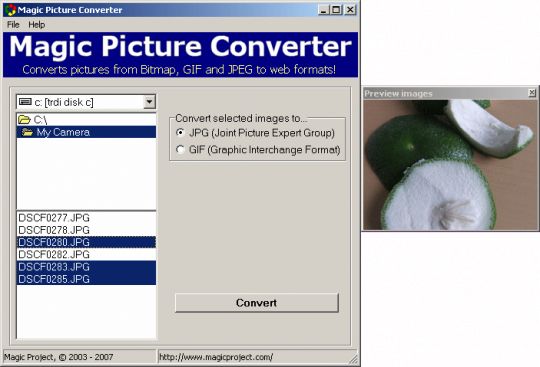Select file DSCF0277.JPG
The width and height of the screenshot is (540, 367).
(86, 218)
